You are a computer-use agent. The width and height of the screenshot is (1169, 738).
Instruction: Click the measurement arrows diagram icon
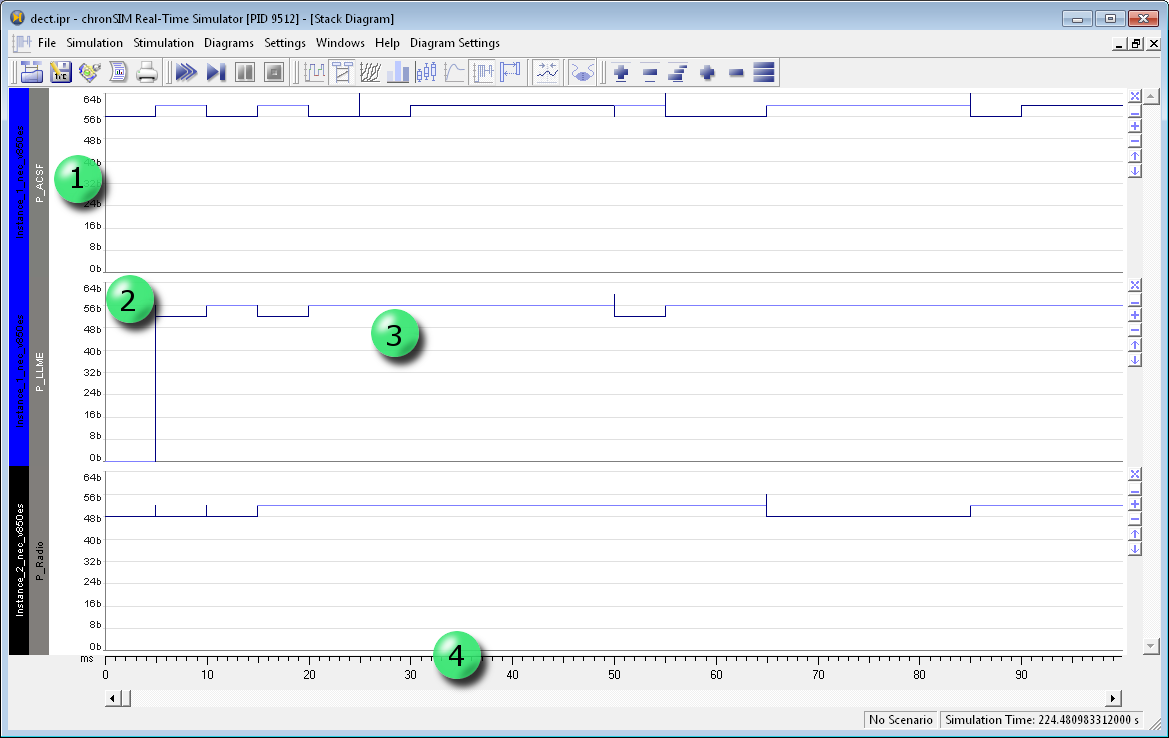click(511, 72)
